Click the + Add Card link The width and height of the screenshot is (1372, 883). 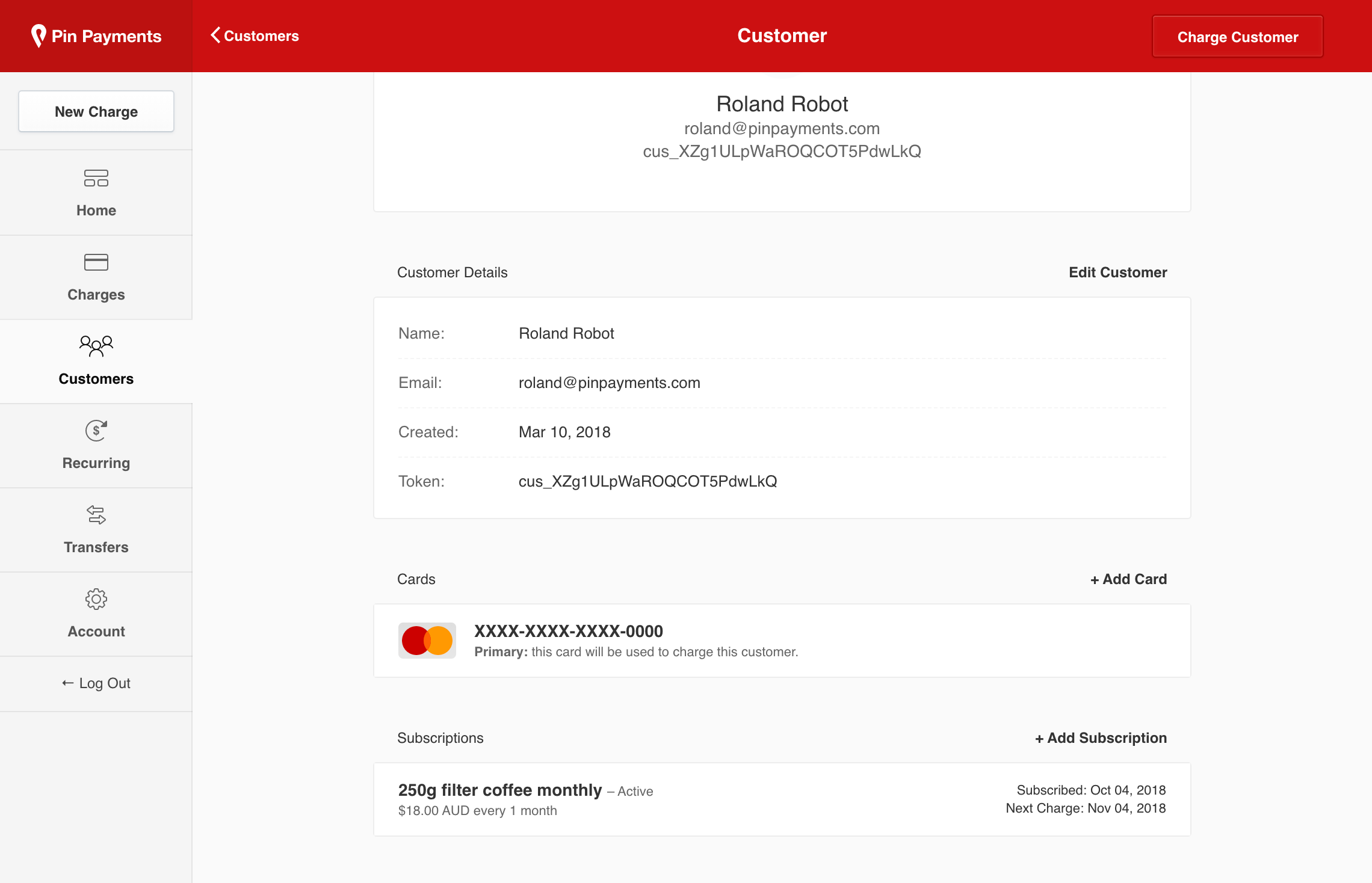(x=1129, y=579)
